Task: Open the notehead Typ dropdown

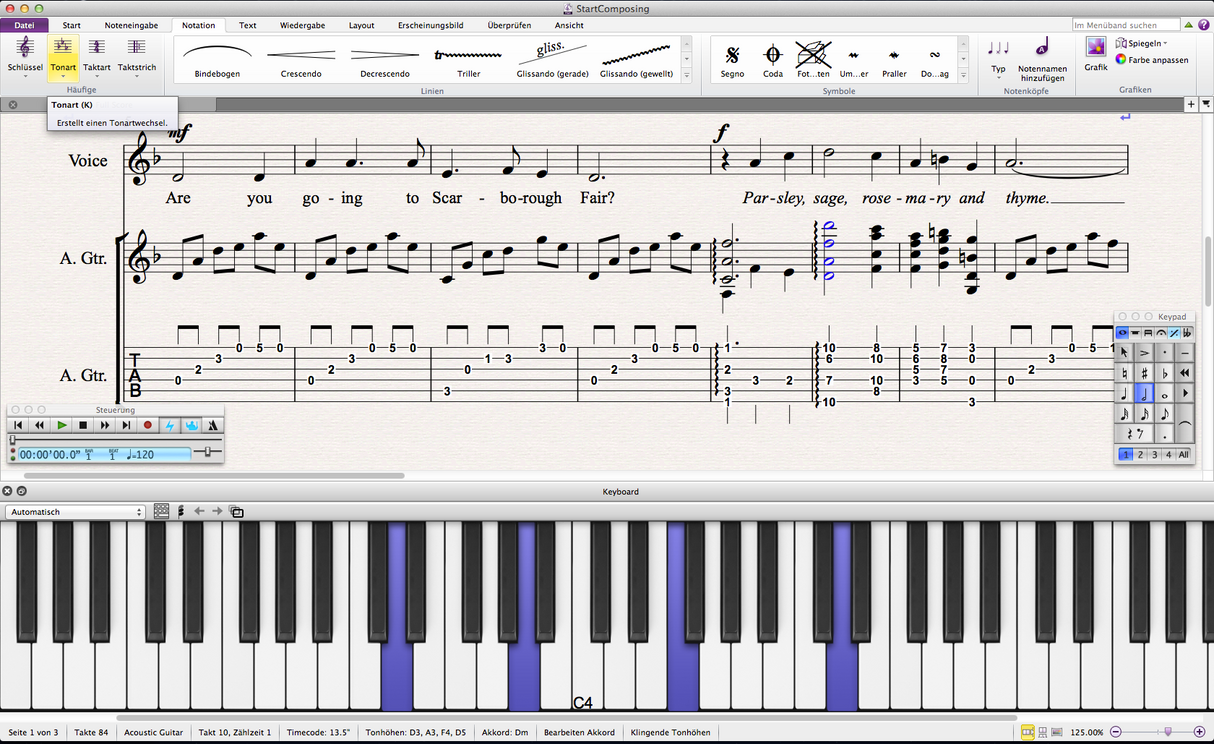Action: click(x=998, y=57)
